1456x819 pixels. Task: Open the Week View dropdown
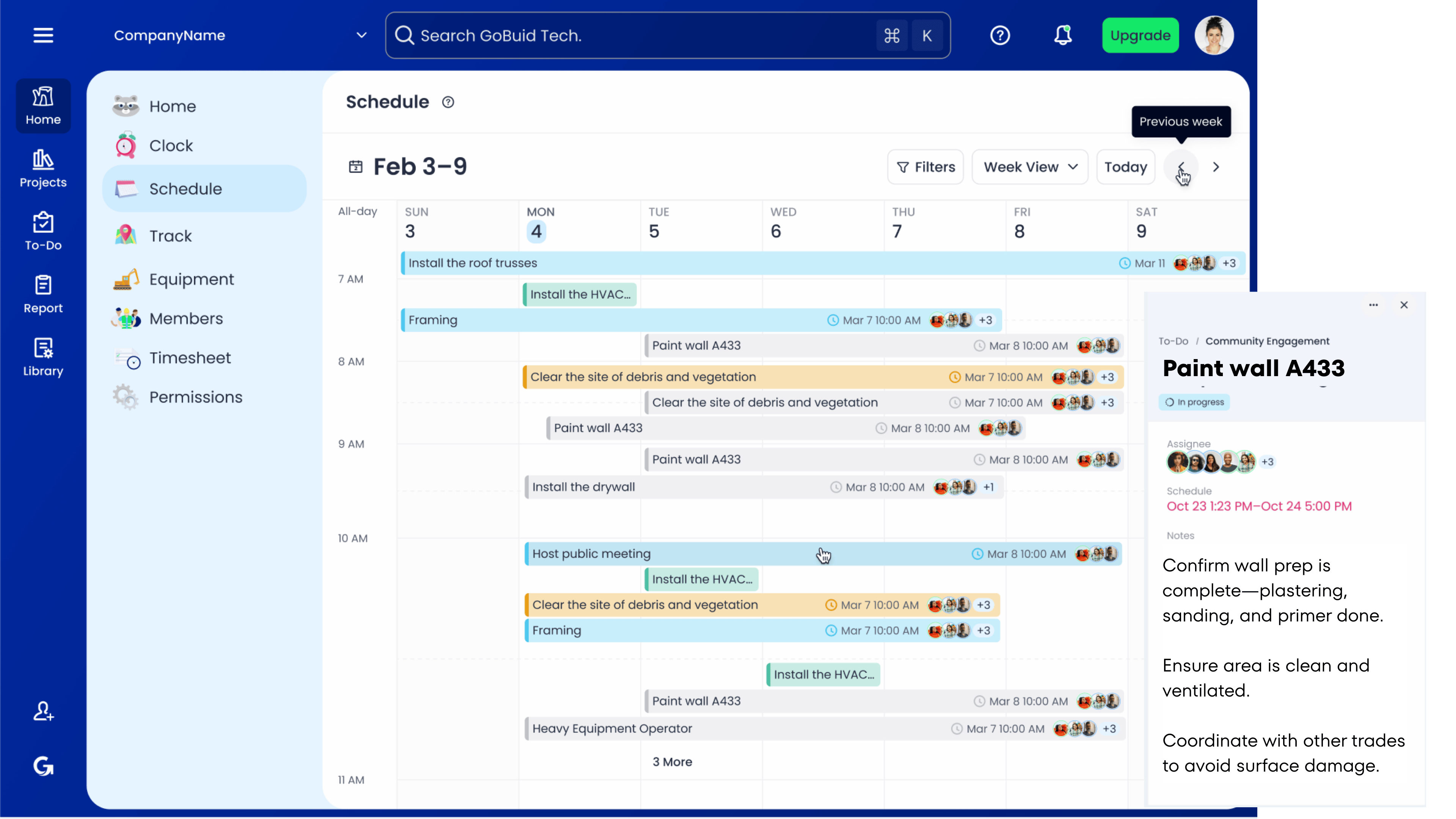pyautogui.click(x=1030, y=167)
